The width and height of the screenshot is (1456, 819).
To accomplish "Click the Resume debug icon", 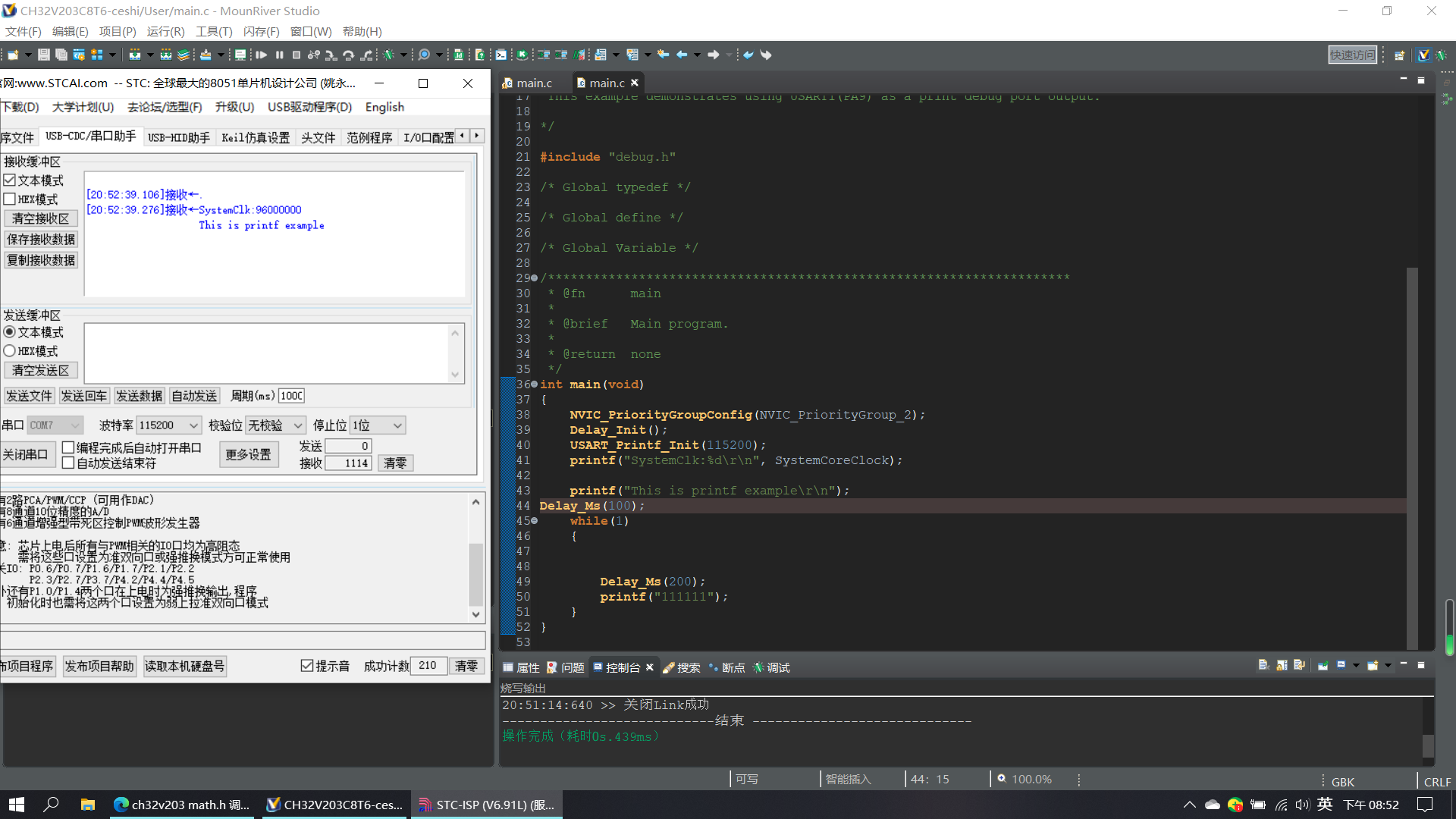I will [262, 55].
